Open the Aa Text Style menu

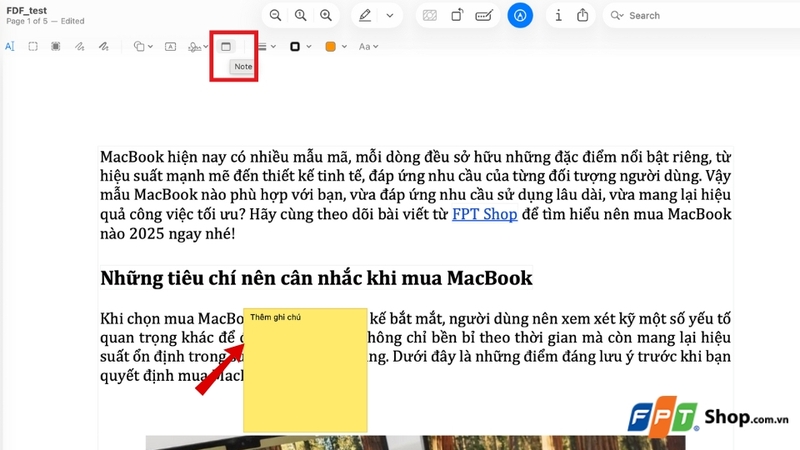pyautogui.click(x=368, y=46)
